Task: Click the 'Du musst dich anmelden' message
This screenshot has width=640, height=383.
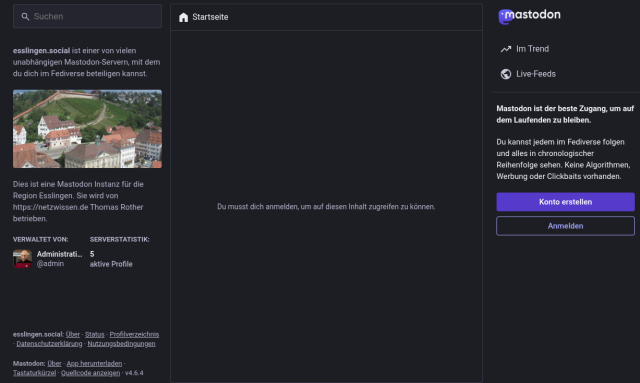Action: point(326,207)
